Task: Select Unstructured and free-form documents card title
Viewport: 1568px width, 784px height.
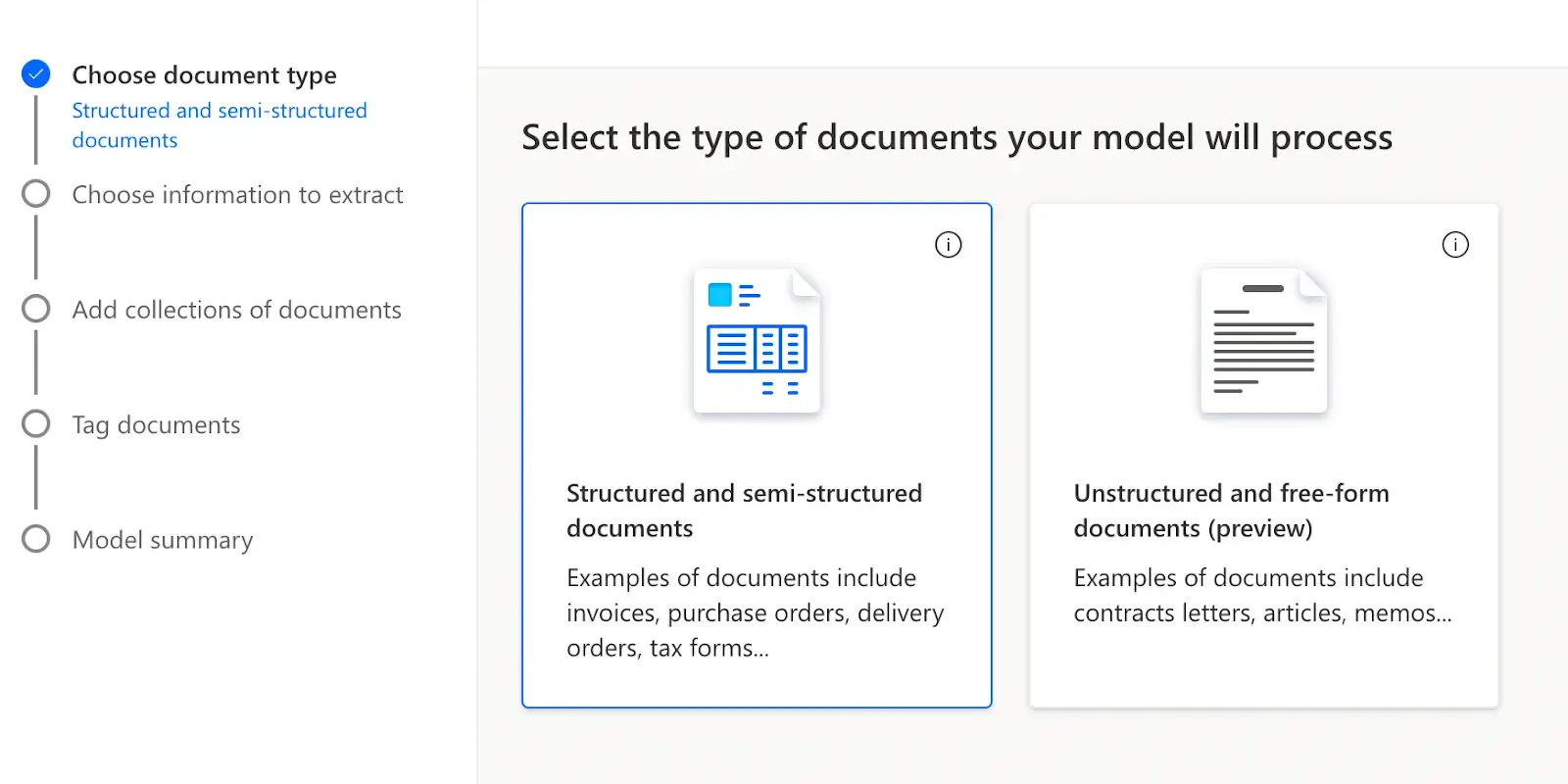Action: [x=1231, y=511]
